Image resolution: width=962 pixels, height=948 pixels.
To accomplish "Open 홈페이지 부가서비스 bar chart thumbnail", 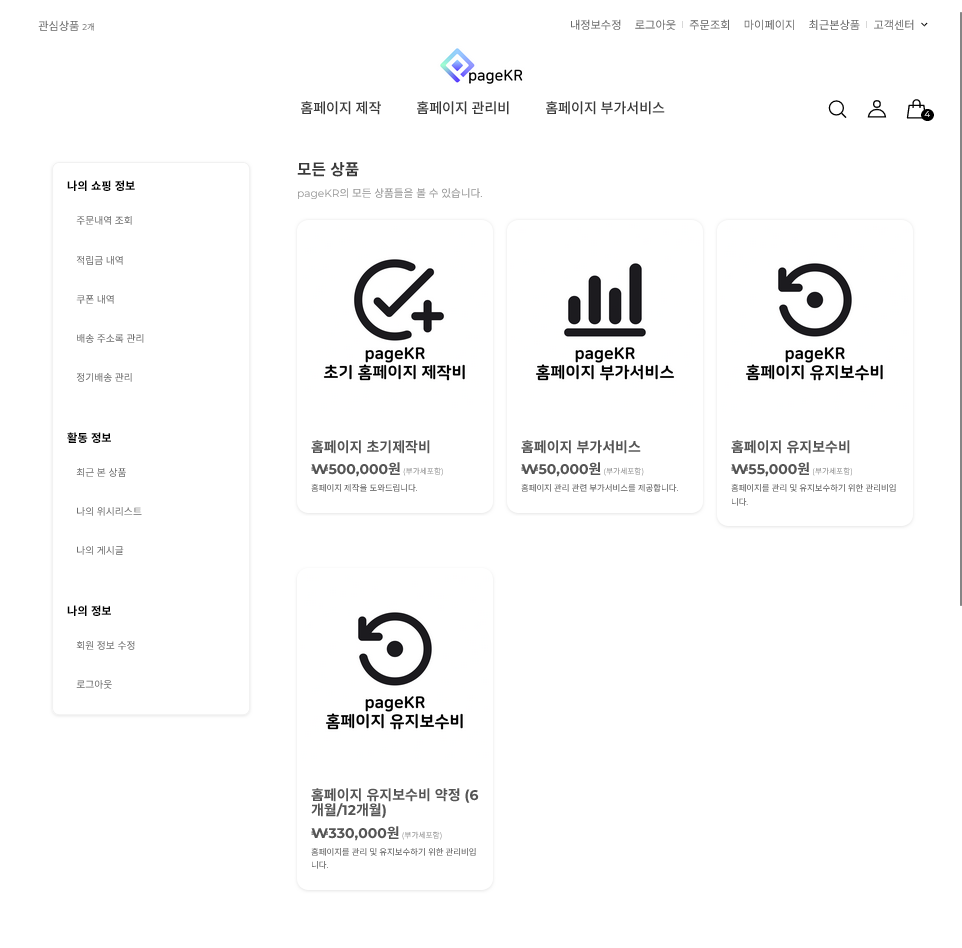I will click(604, 318).
